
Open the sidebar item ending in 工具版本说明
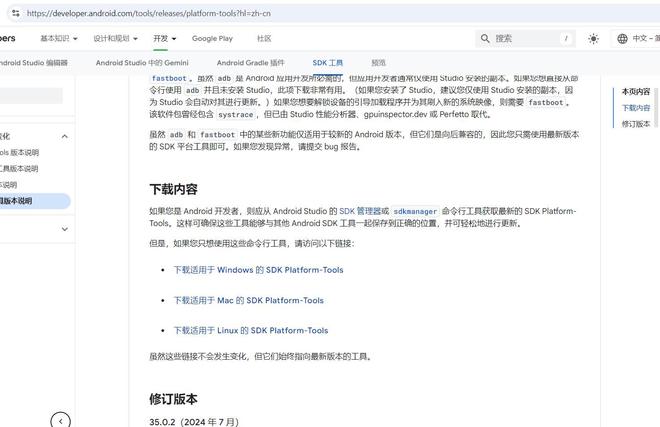[19, 168]
